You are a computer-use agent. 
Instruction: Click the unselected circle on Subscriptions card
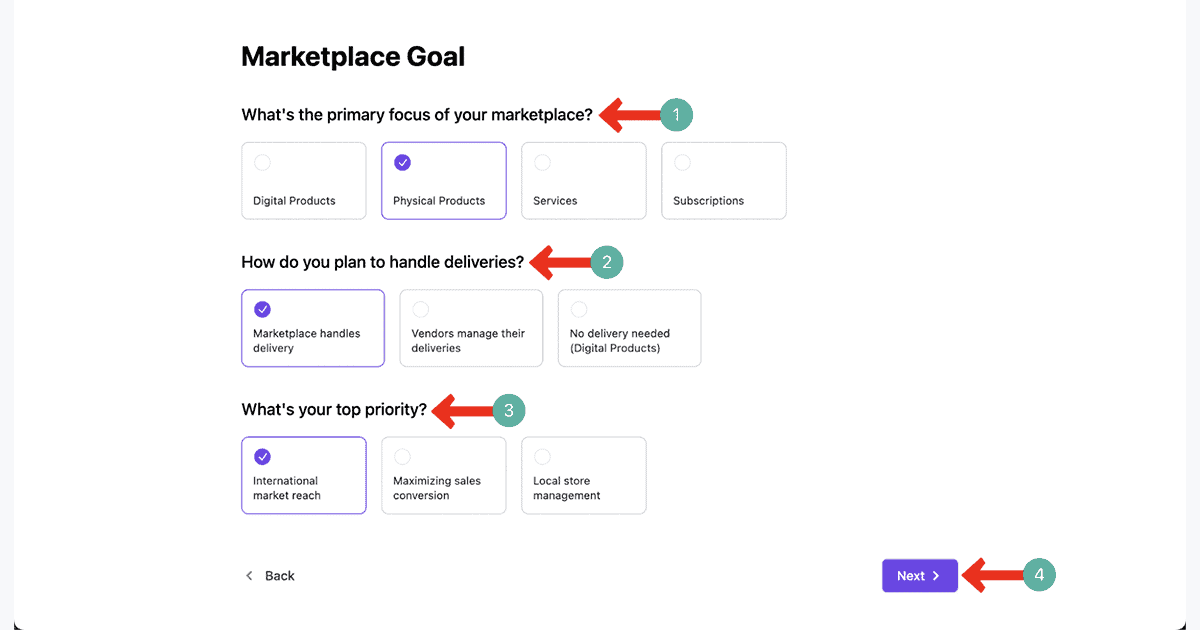point(681,161)
